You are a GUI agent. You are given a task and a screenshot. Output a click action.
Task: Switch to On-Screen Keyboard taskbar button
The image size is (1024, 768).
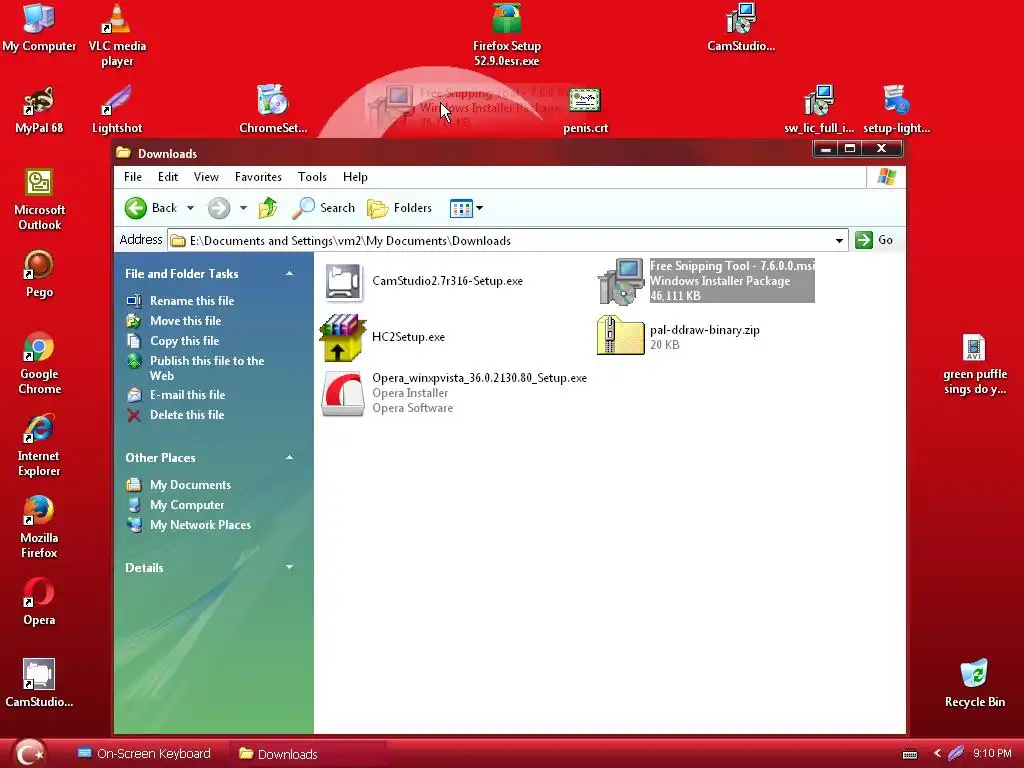(x=144, y=754)
